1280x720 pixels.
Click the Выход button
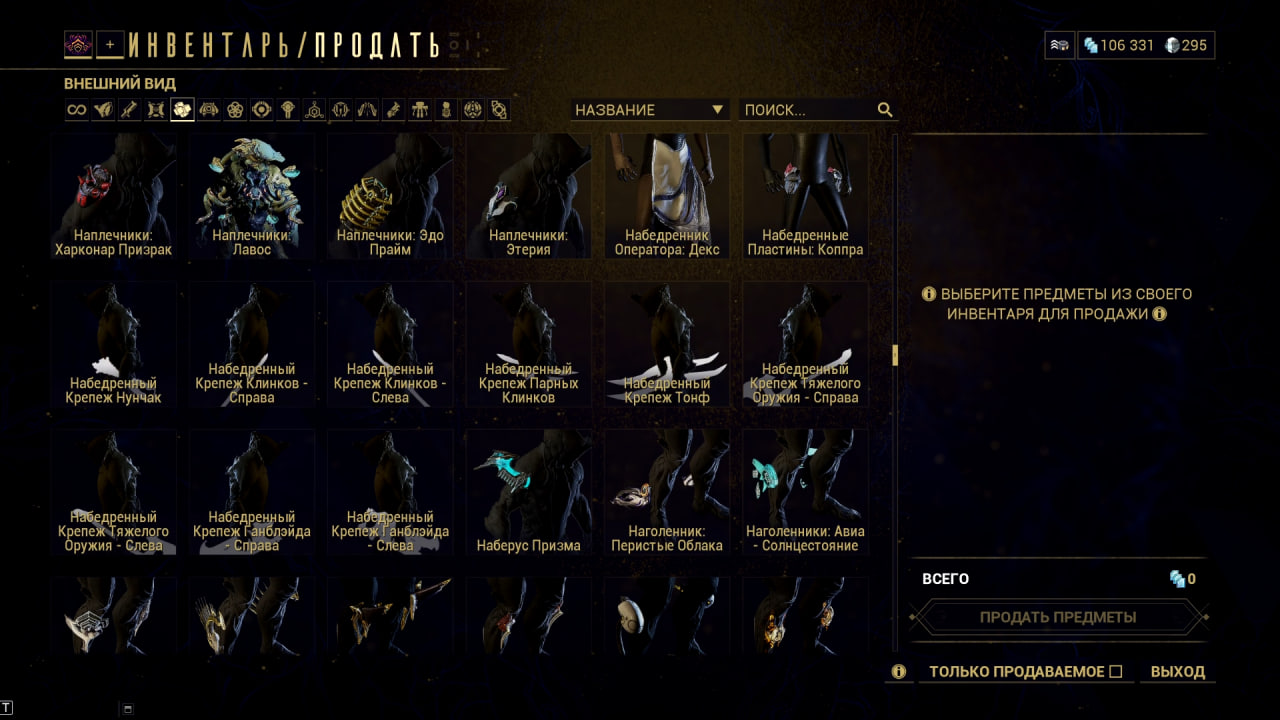coord(1178,672)
